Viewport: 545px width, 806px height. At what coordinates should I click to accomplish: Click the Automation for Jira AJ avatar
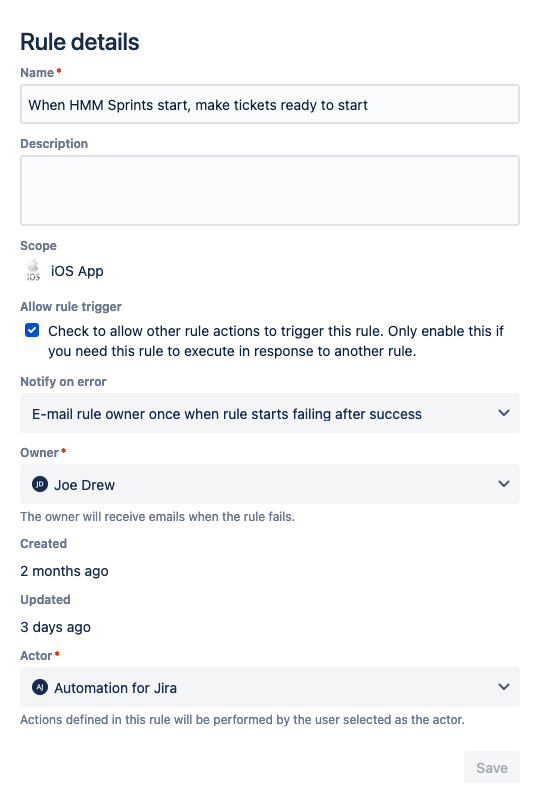click(x=40, y=687)
